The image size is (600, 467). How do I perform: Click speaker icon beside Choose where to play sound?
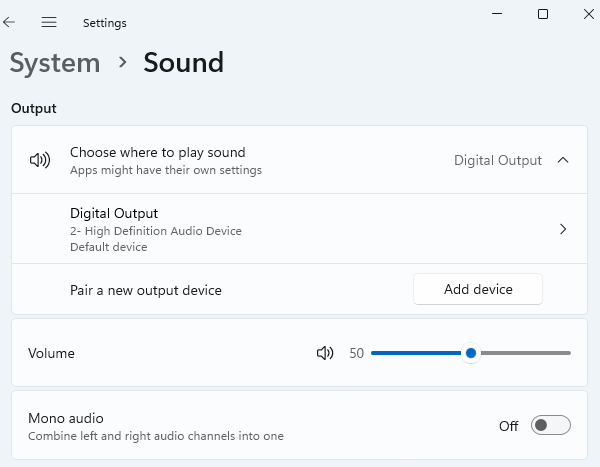pos(40,160)
